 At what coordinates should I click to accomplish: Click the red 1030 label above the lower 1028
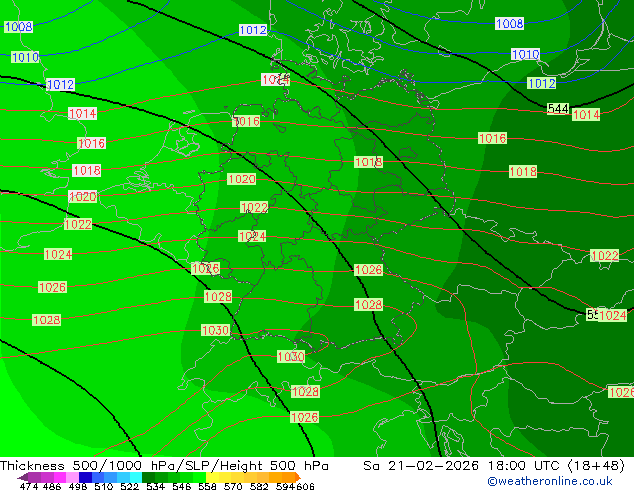291,357
